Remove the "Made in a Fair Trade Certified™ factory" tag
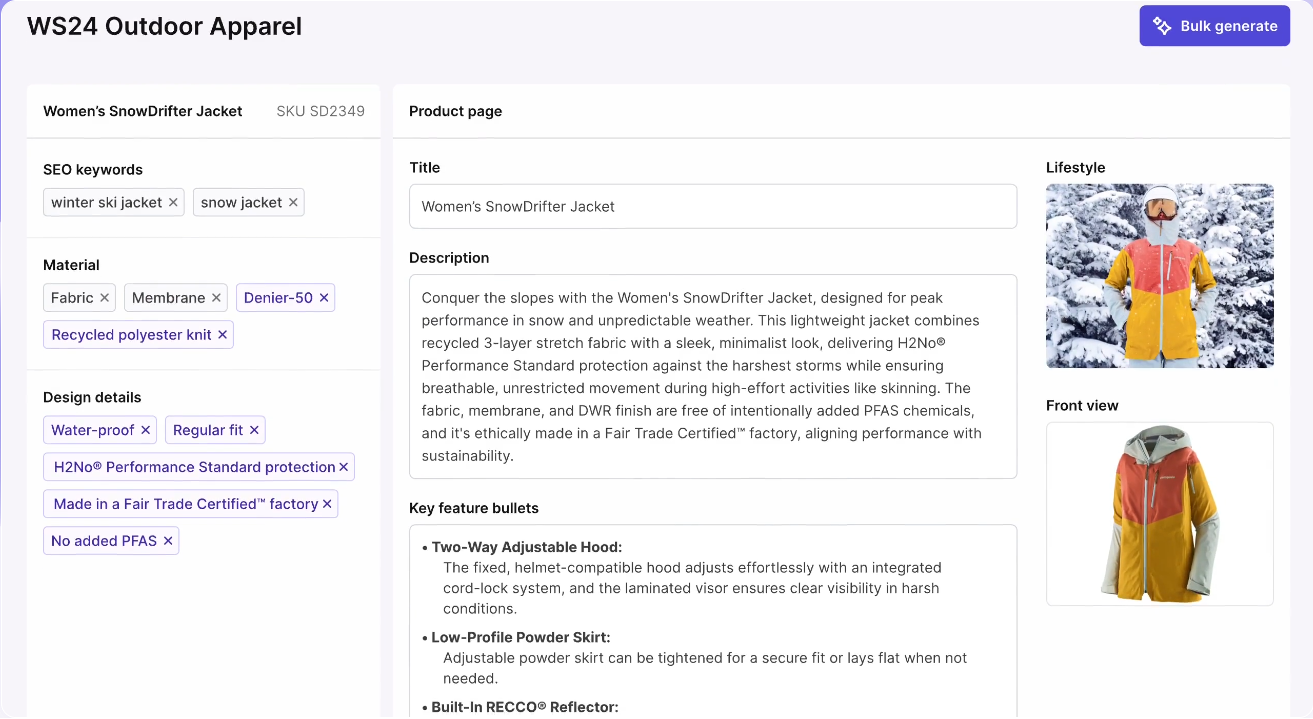 coord(327,503)
